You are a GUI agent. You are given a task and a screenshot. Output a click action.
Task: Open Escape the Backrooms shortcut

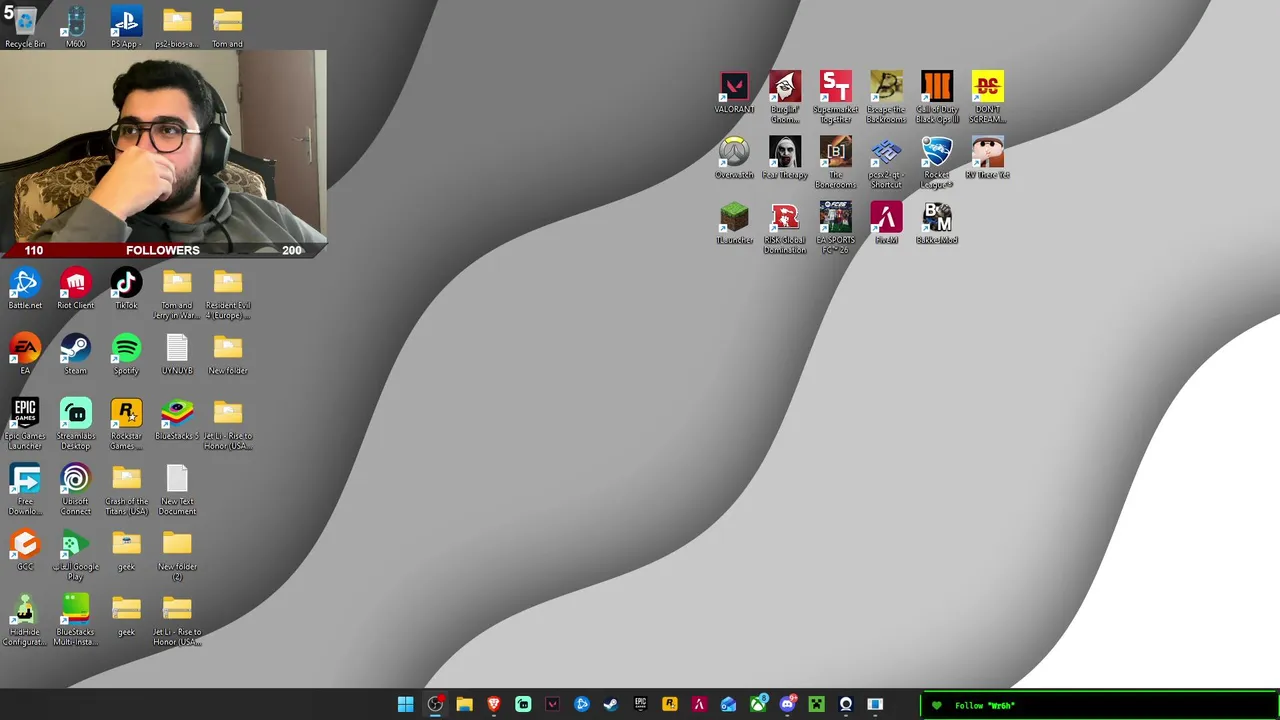pyautogui.click(x=886, y=98)
